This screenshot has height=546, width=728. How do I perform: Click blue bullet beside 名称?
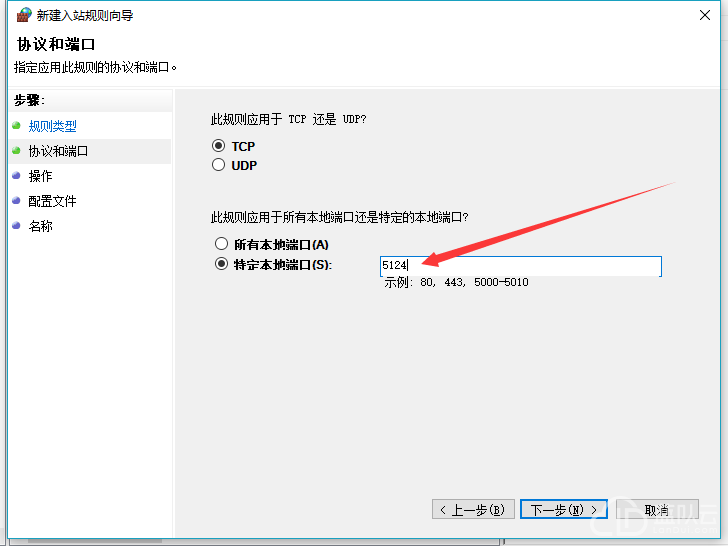click(16, 226)
